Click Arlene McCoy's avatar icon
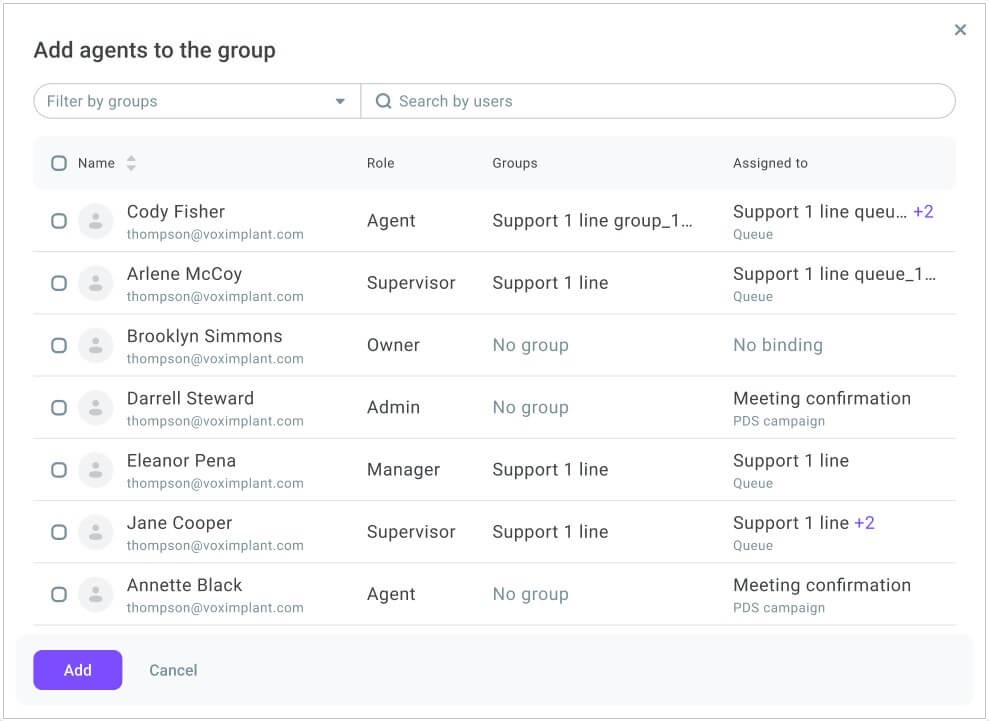This screenshot has height=721, width=989. [95, 283]
